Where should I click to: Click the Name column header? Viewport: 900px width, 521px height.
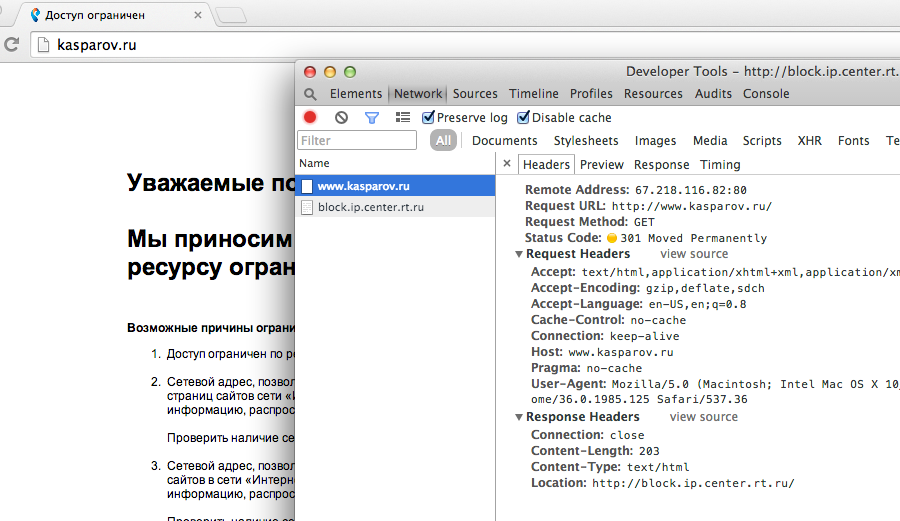click(x=395, y=164)
